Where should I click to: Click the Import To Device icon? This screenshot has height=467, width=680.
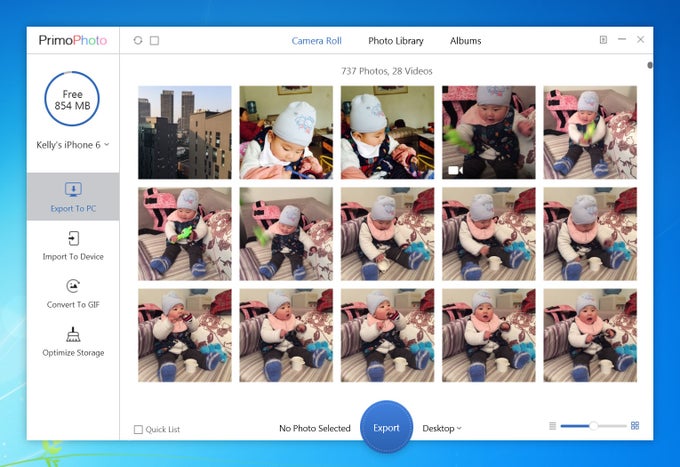pyautogui.click(x=73, y=238)
